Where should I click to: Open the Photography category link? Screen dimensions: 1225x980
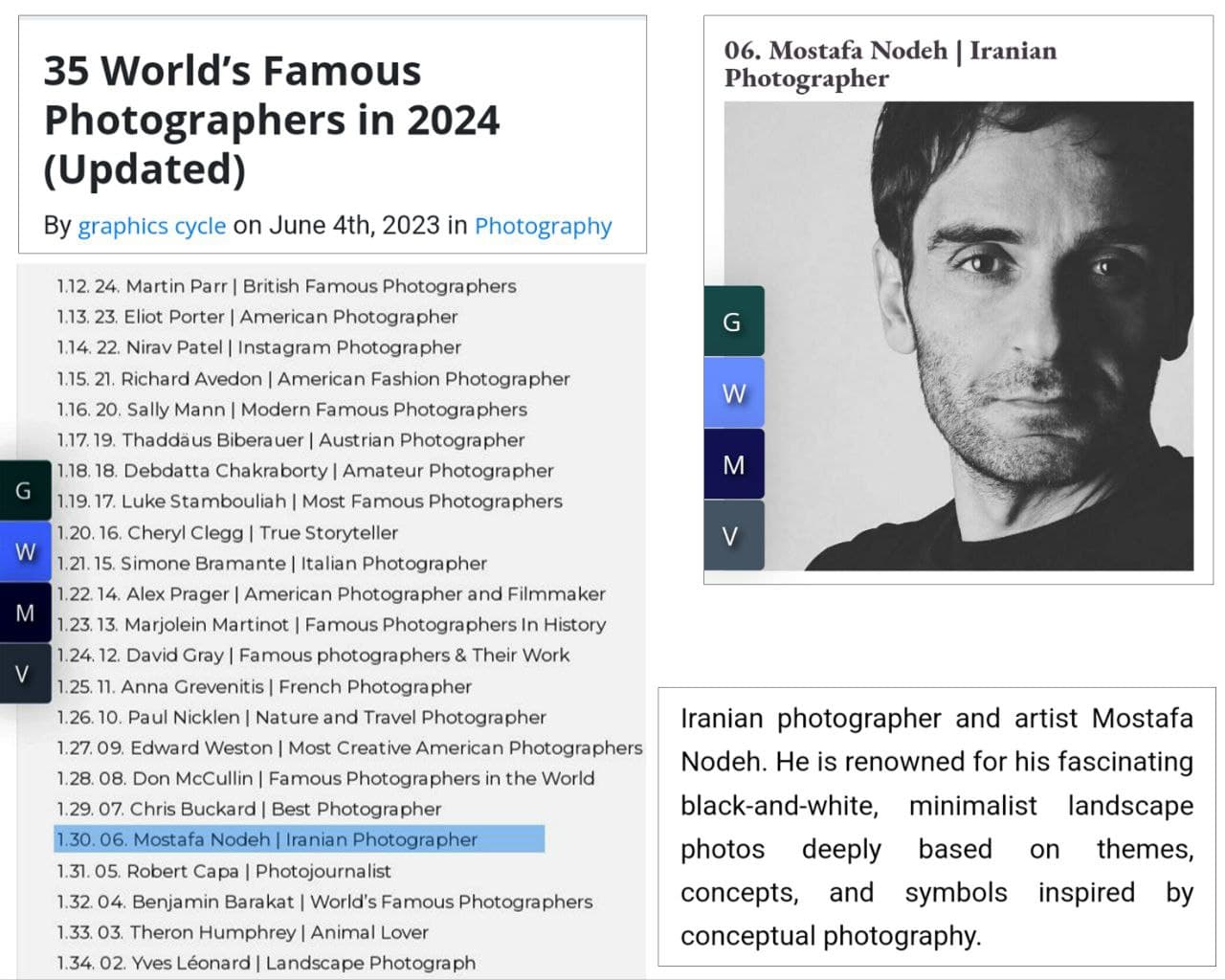point(543,226)
